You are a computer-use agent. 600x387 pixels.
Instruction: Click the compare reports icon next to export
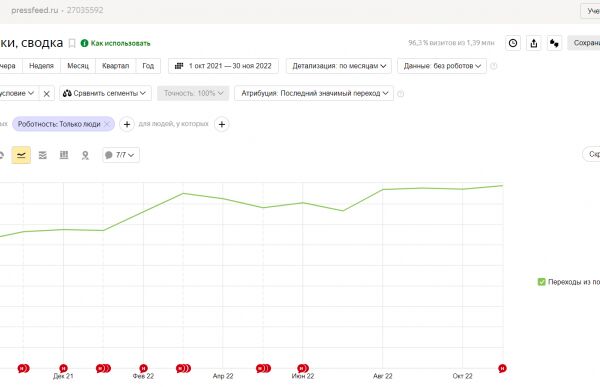coord(554,43)
